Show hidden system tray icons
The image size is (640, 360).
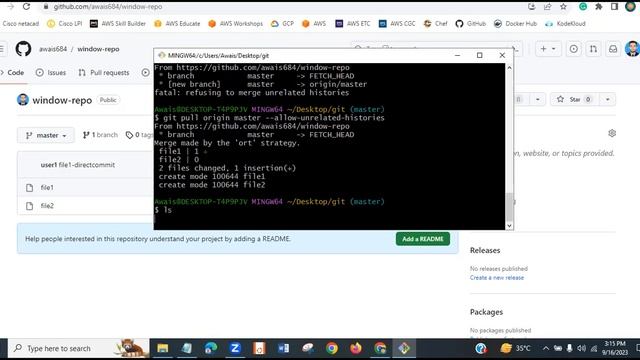pyautogui.click(x=546, y=348)
